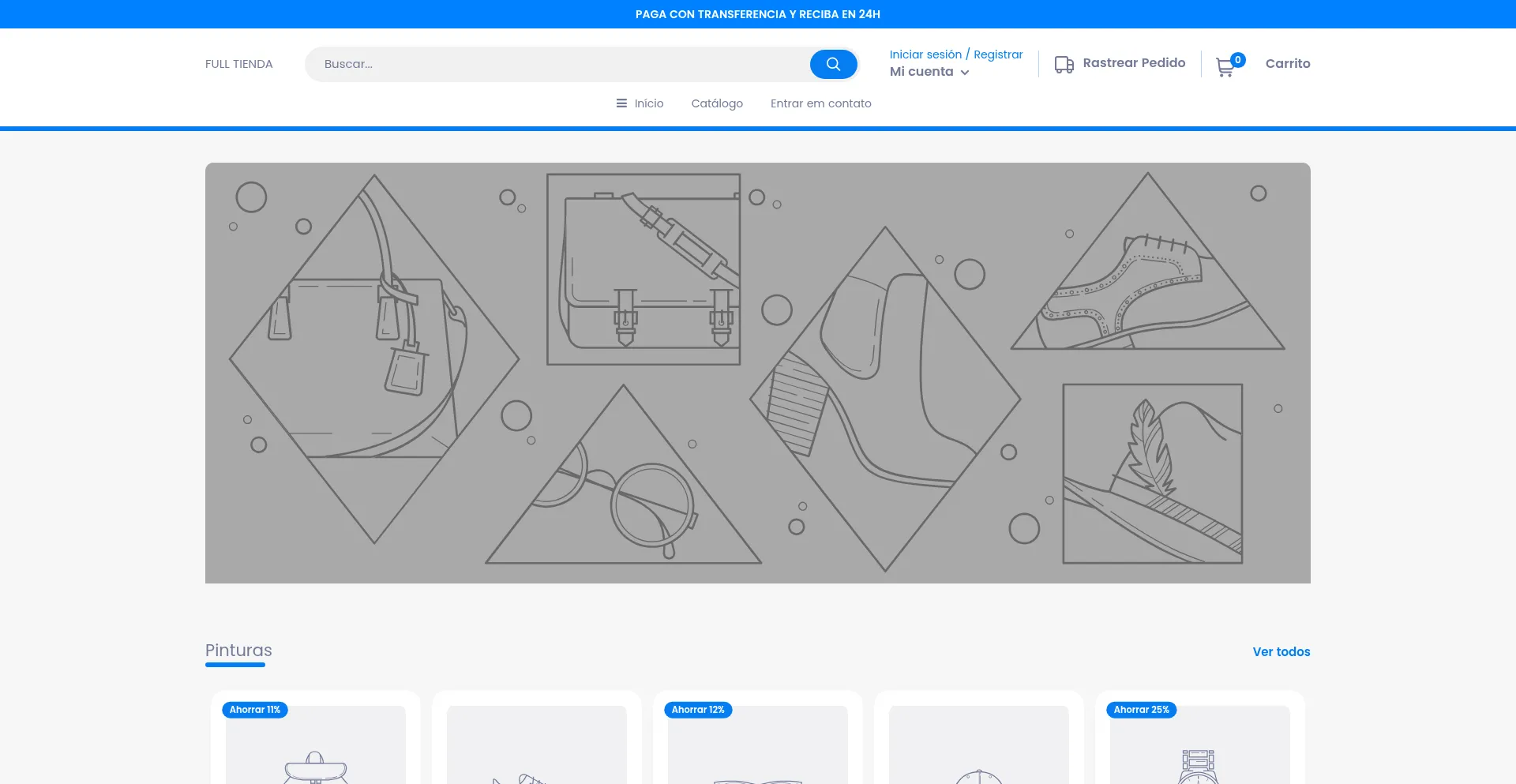Click the FULL TIENDA store logo text
This screenshot has height=784, width=1516.
pyautogui.click(x=239, y=64)
